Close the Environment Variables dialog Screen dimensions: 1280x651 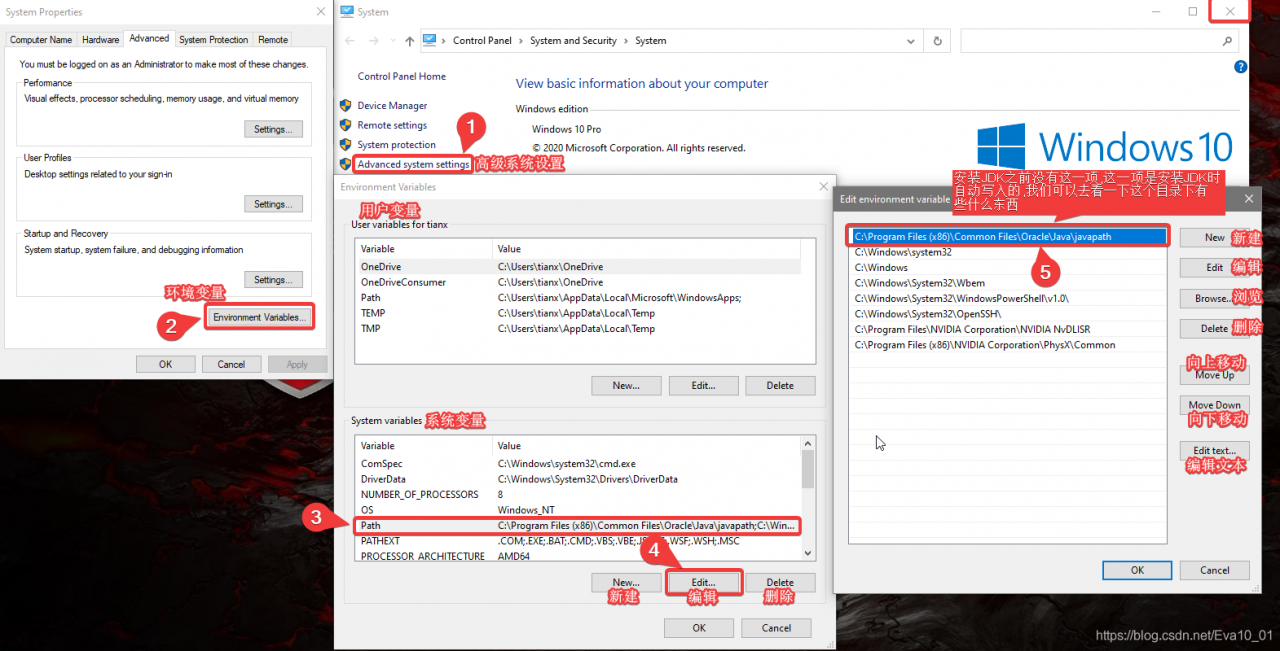[x=824, y=186]
